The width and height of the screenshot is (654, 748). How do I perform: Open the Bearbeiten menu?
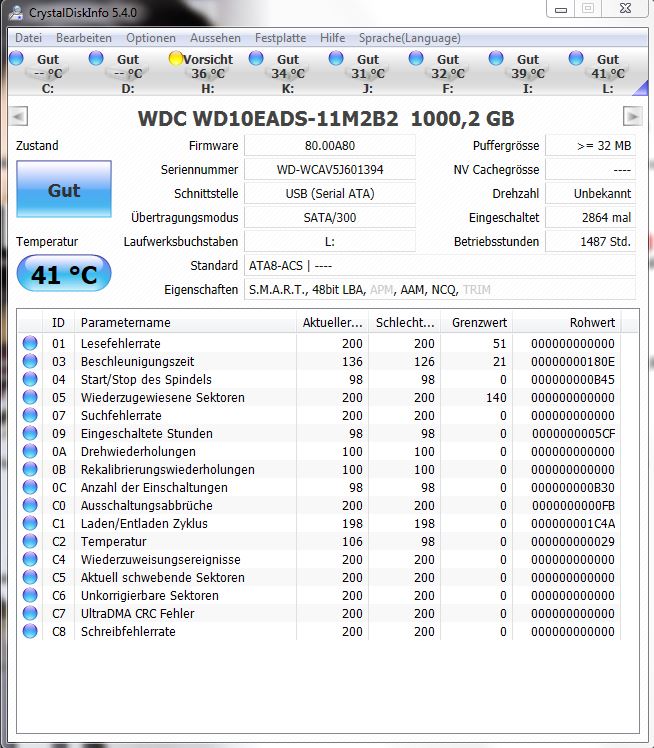(84, 38)
